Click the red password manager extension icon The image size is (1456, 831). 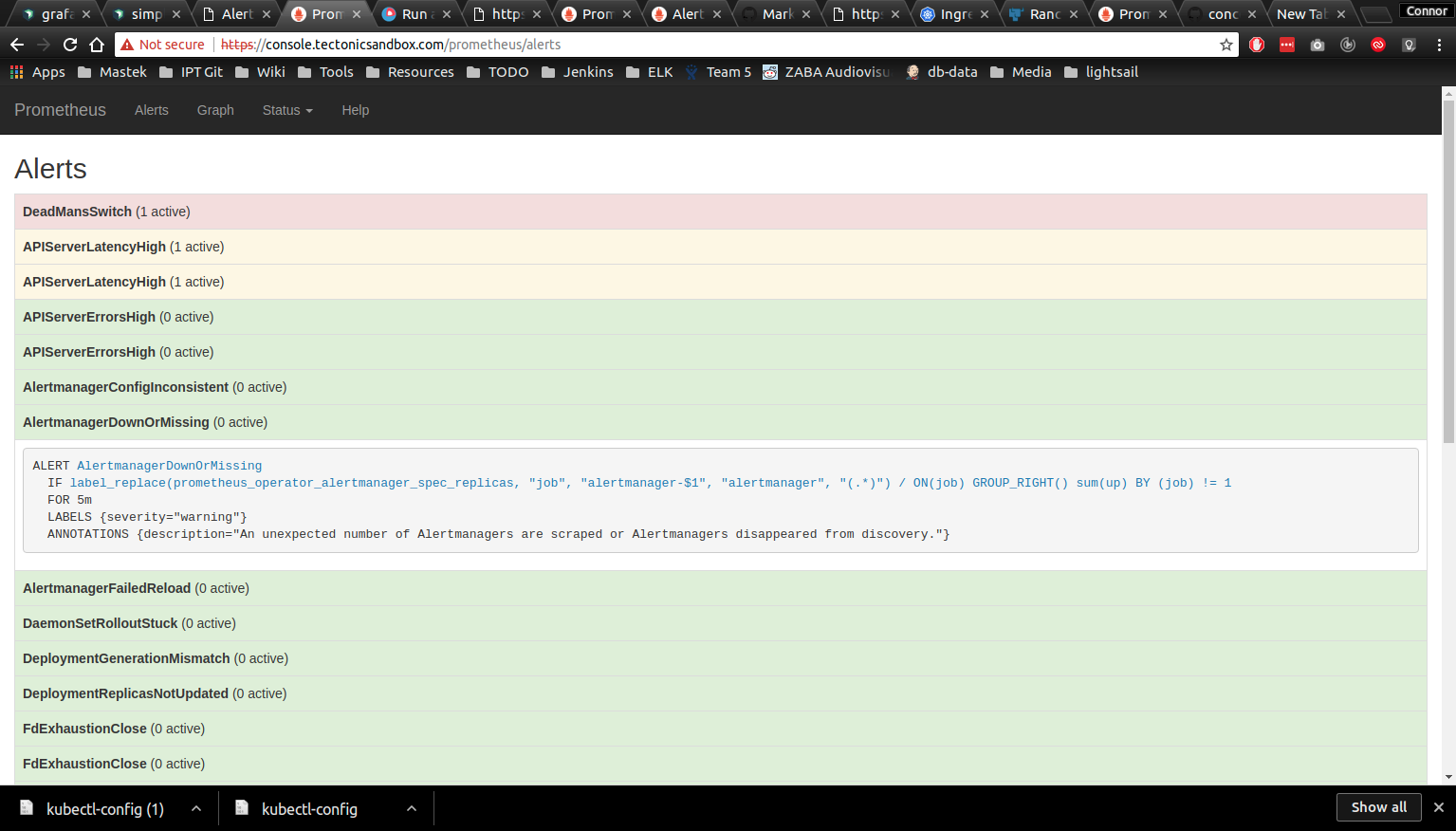[x=1287, y=45]
